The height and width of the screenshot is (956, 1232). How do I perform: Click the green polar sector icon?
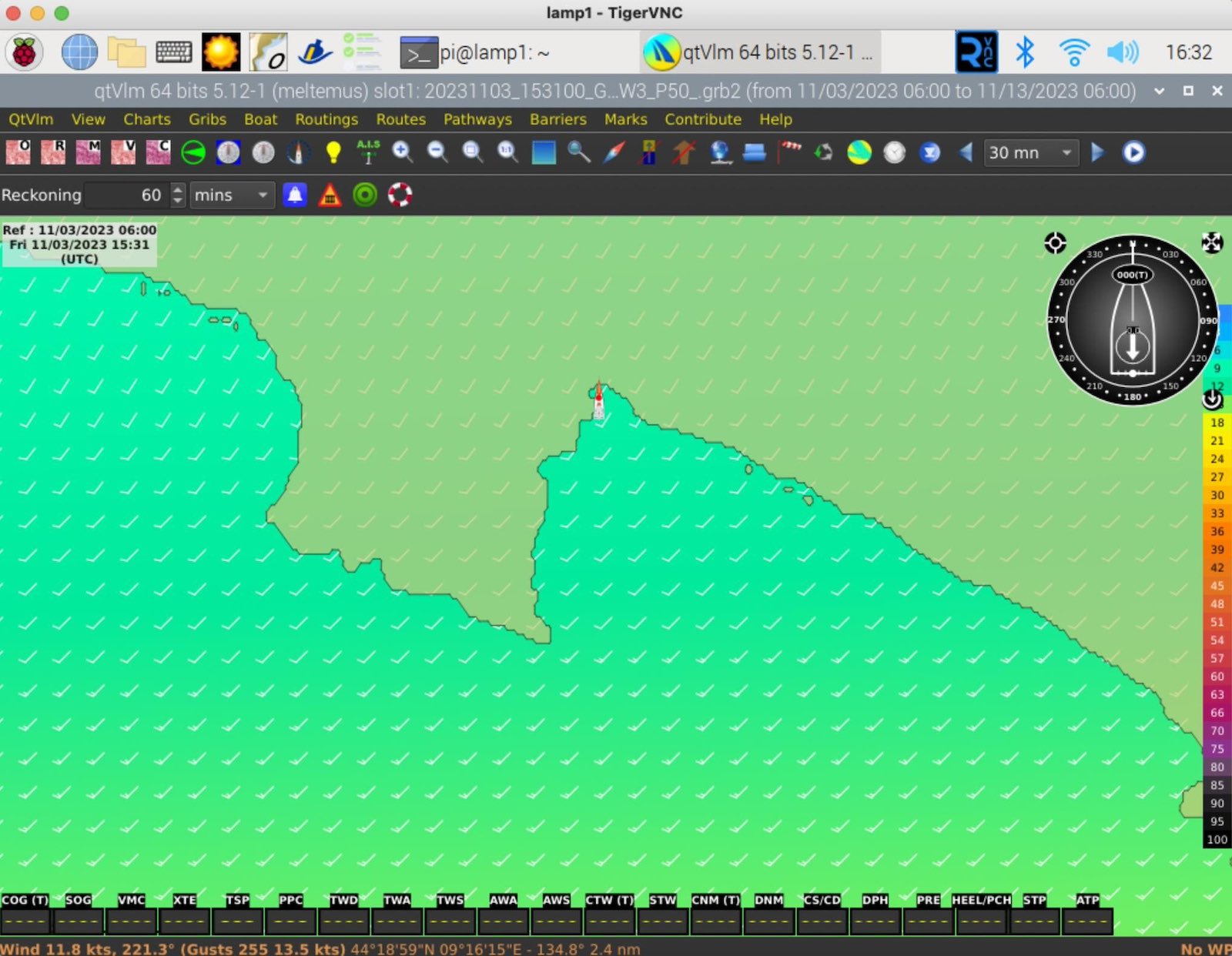pyautogui.click(x=193, y=152)
